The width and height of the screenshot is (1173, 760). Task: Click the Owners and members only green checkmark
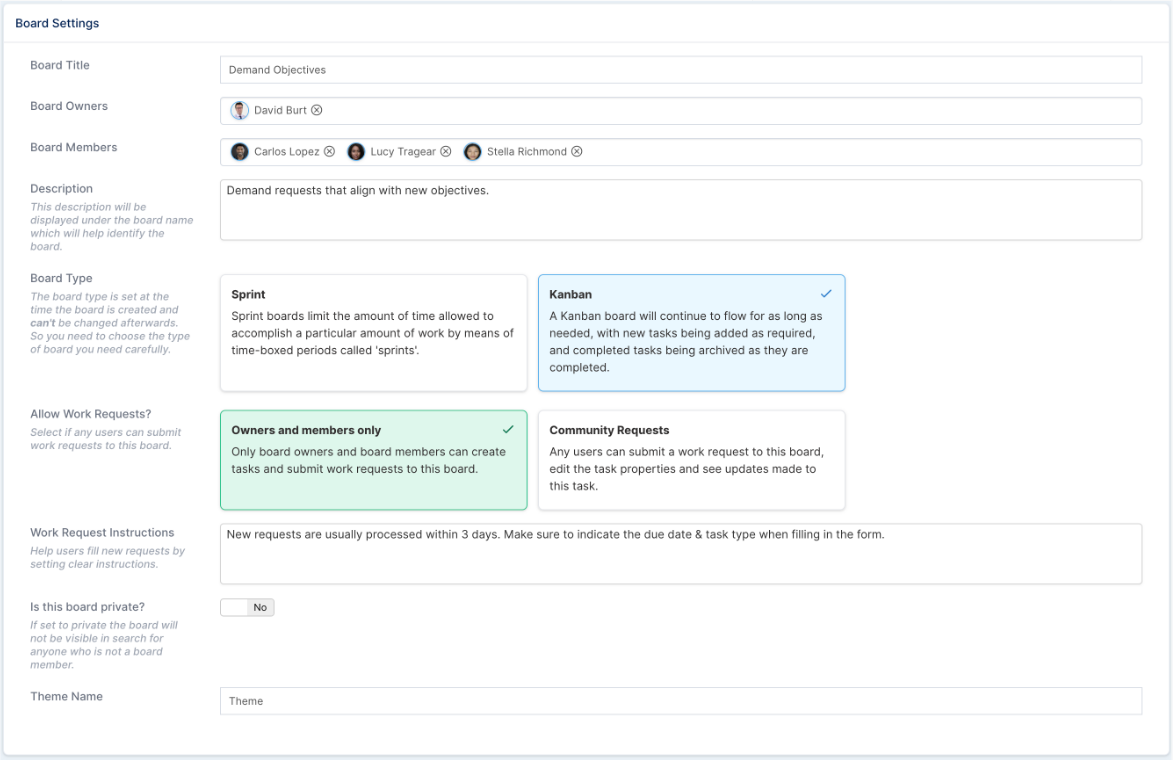click(508, 429)
